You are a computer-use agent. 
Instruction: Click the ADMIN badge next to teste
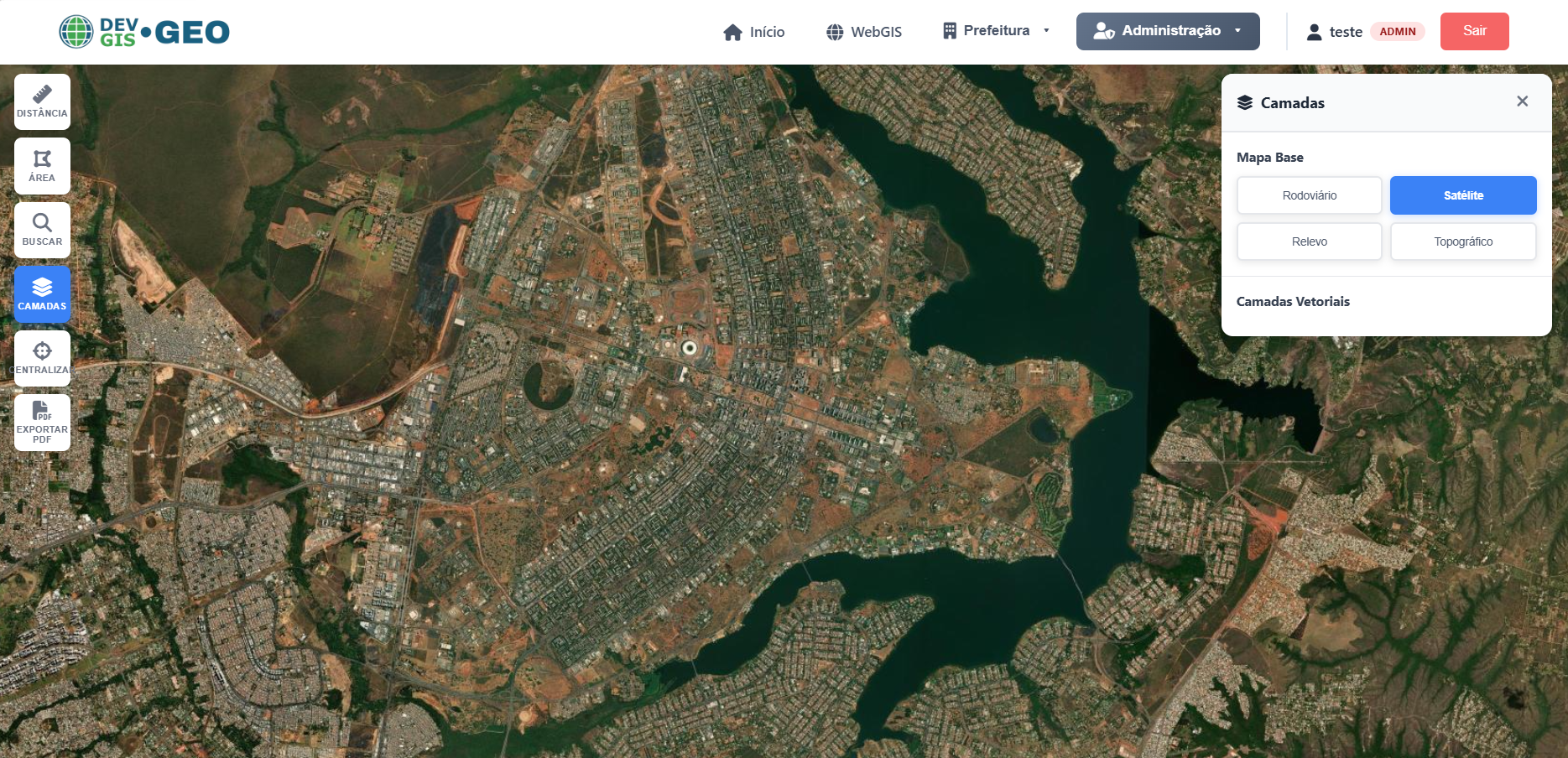(x=1397, y=31)
